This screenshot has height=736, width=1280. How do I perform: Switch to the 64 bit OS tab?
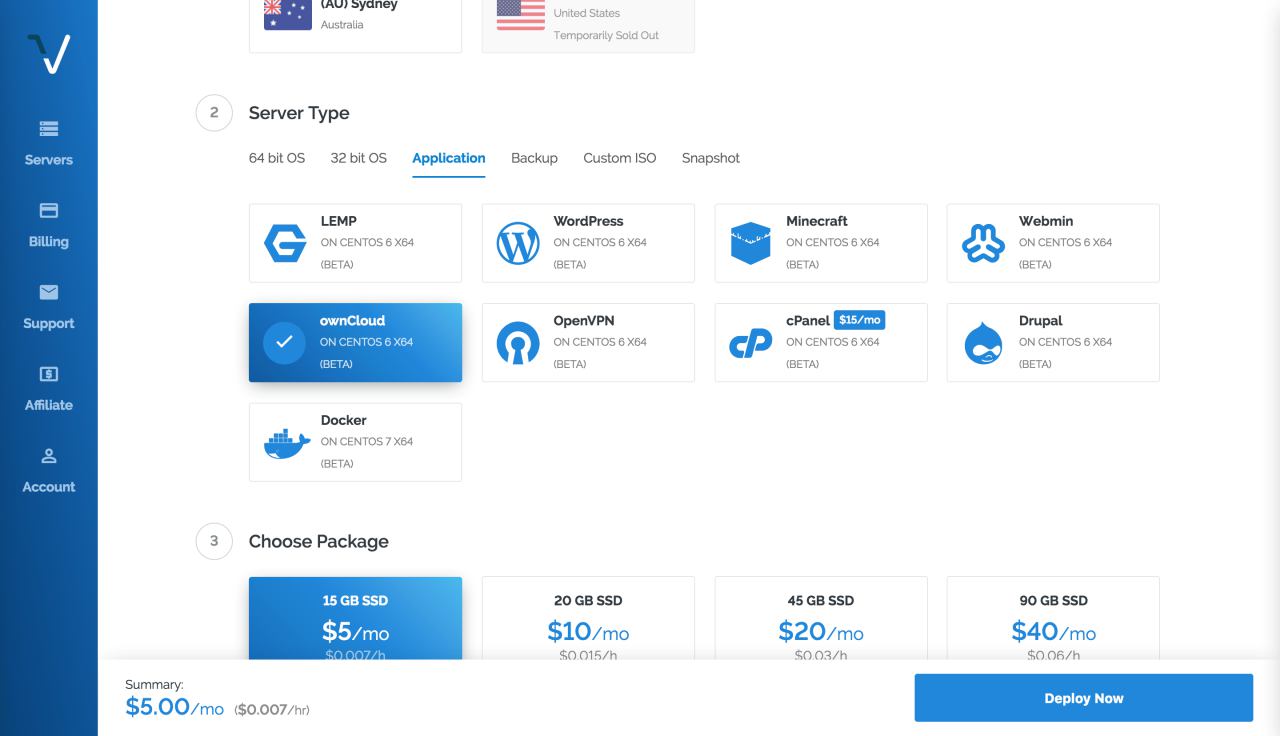click(x=277, y=158)
